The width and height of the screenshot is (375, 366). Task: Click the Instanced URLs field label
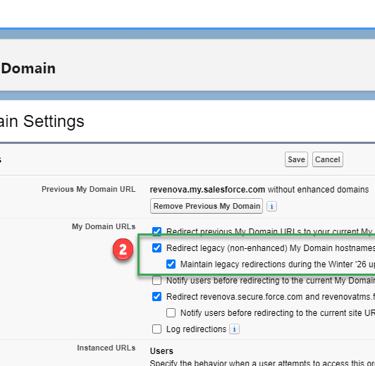[x=106, y=348]
